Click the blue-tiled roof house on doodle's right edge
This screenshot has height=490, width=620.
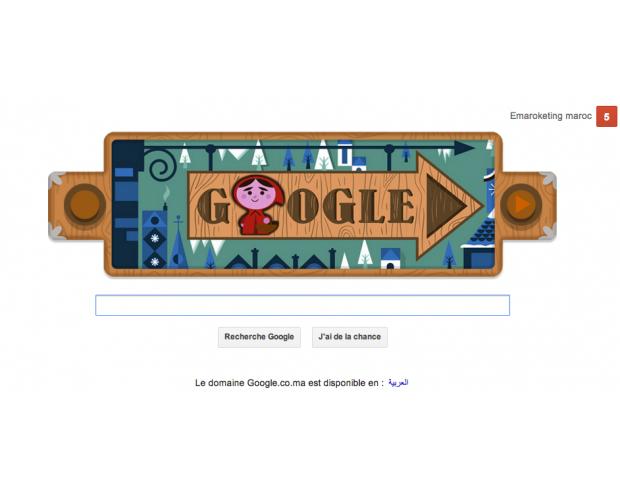pyautogui.click(x=479, y=244)
